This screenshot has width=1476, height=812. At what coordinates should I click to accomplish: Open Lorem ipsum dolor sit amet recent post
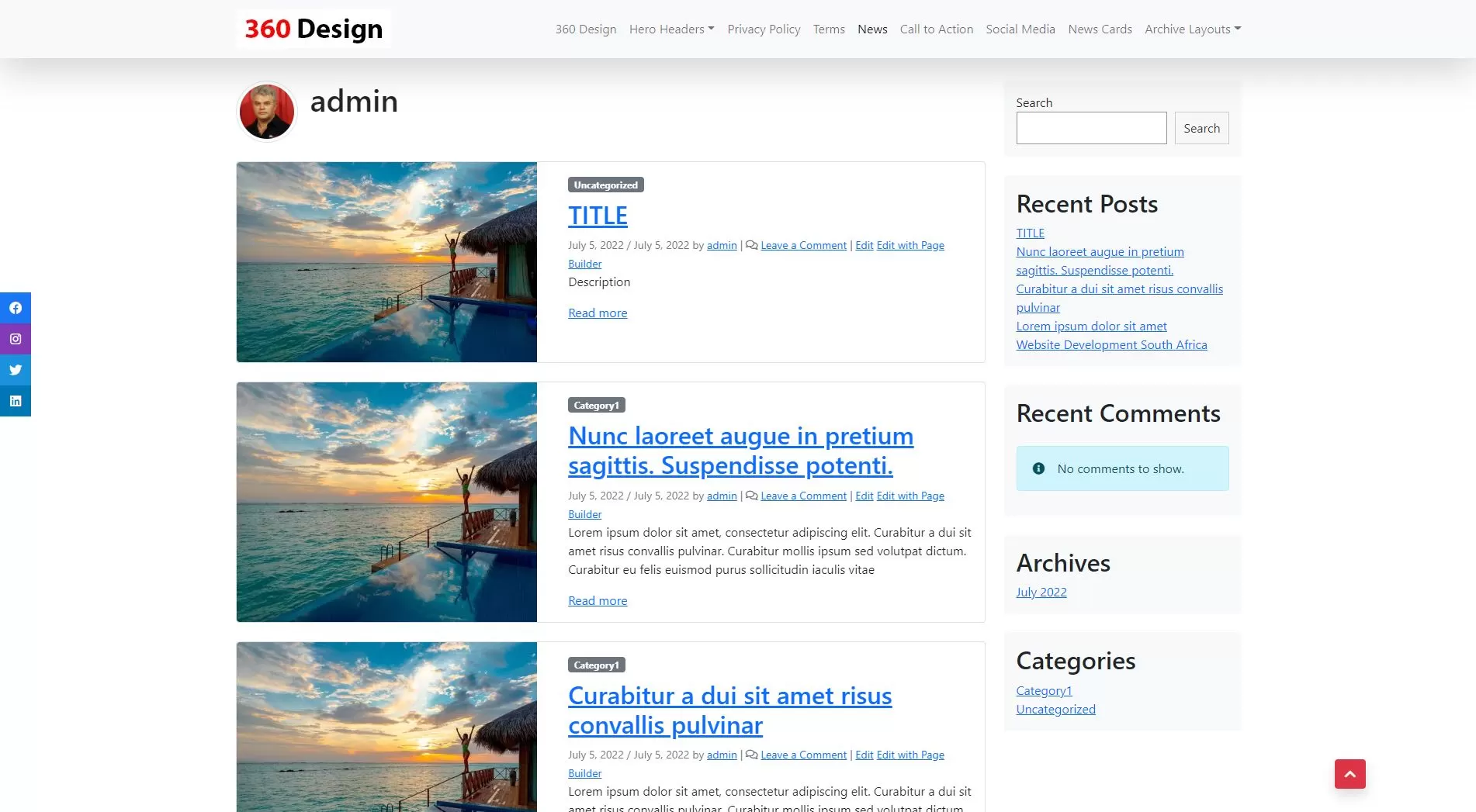pos(1091,326)
